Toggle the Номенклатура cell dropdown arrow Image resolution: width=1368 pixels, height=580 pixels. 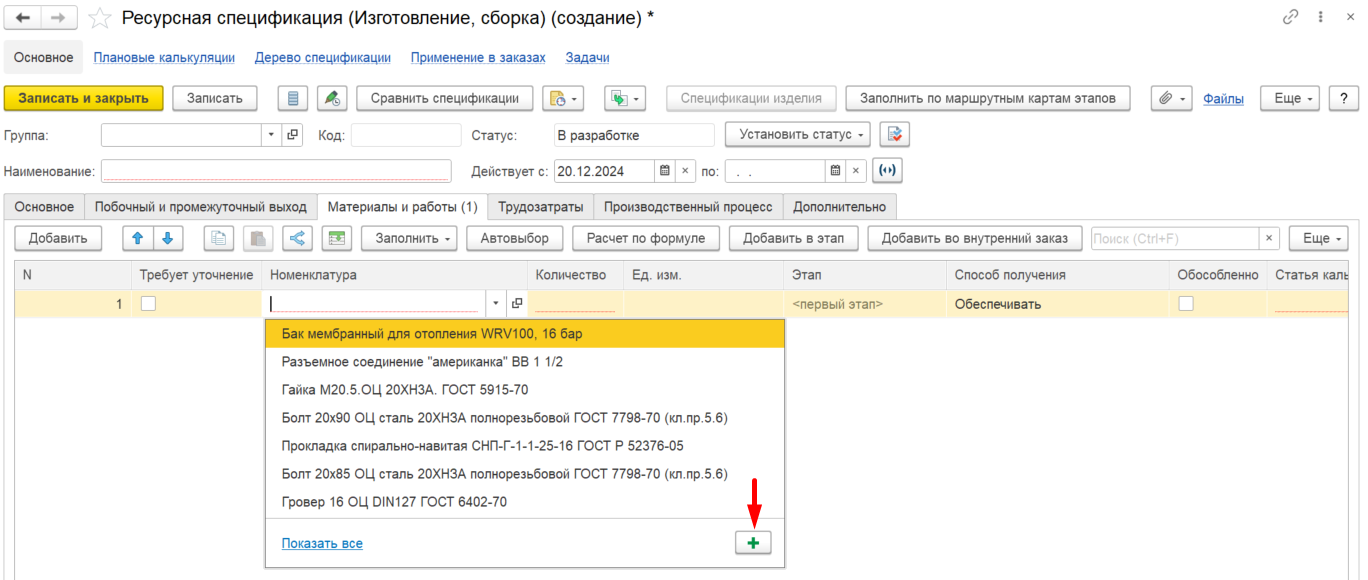(x=497, y=304)
